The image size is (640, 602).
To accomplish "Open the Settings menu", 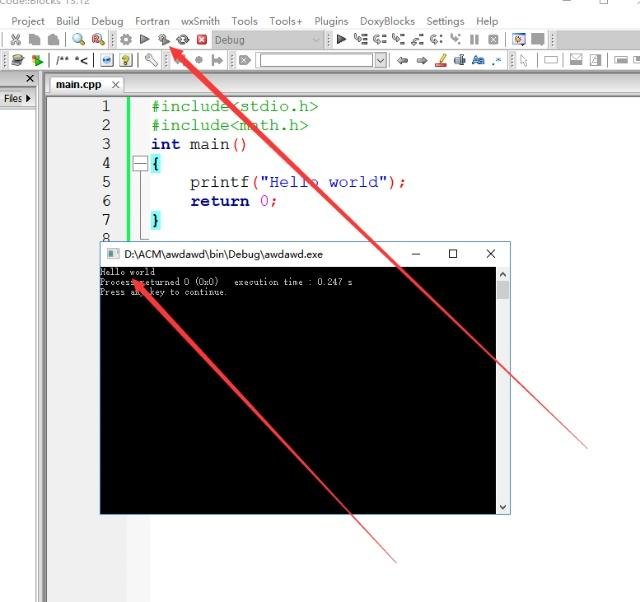I will [445, 21].
